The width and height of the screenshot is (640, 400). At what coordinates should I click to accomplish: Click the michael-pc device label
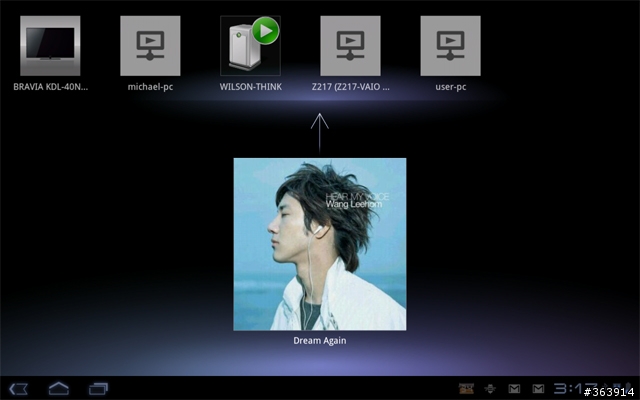150,87
